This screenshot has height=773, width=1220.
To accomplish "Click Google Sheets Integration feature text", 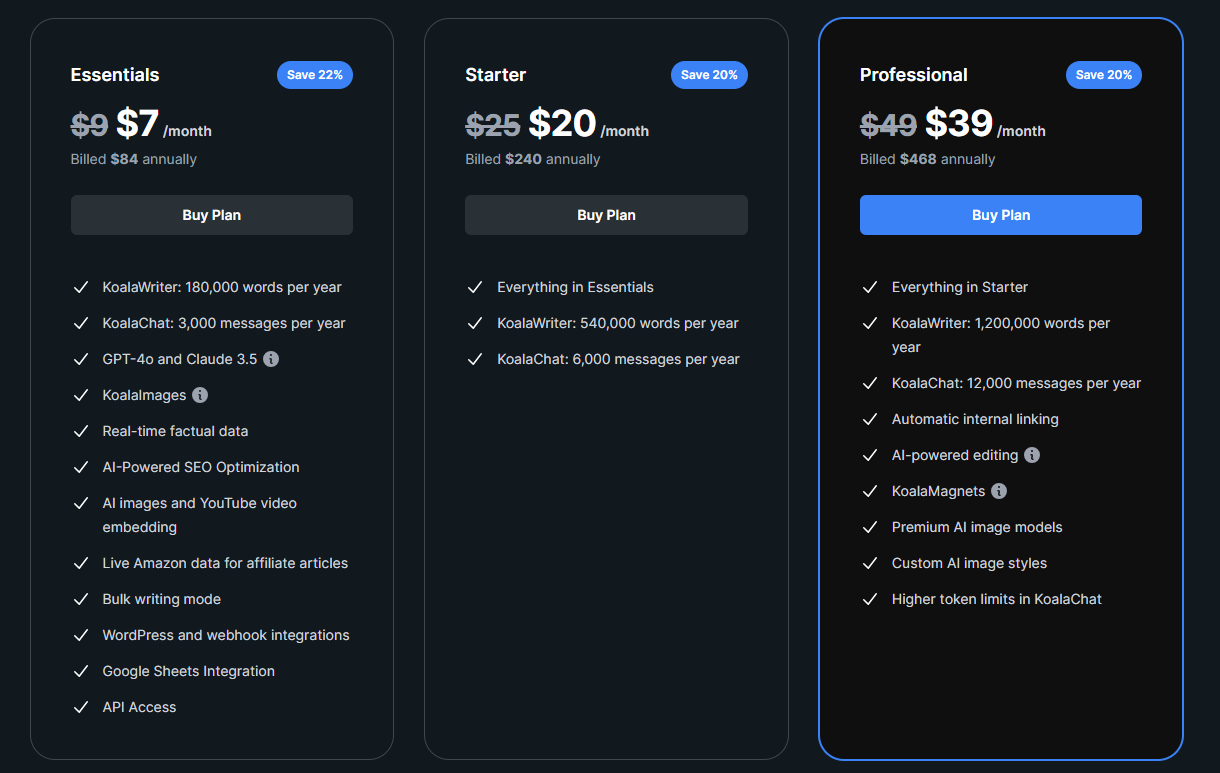I will pyautogui.click(x=189, y=671).
